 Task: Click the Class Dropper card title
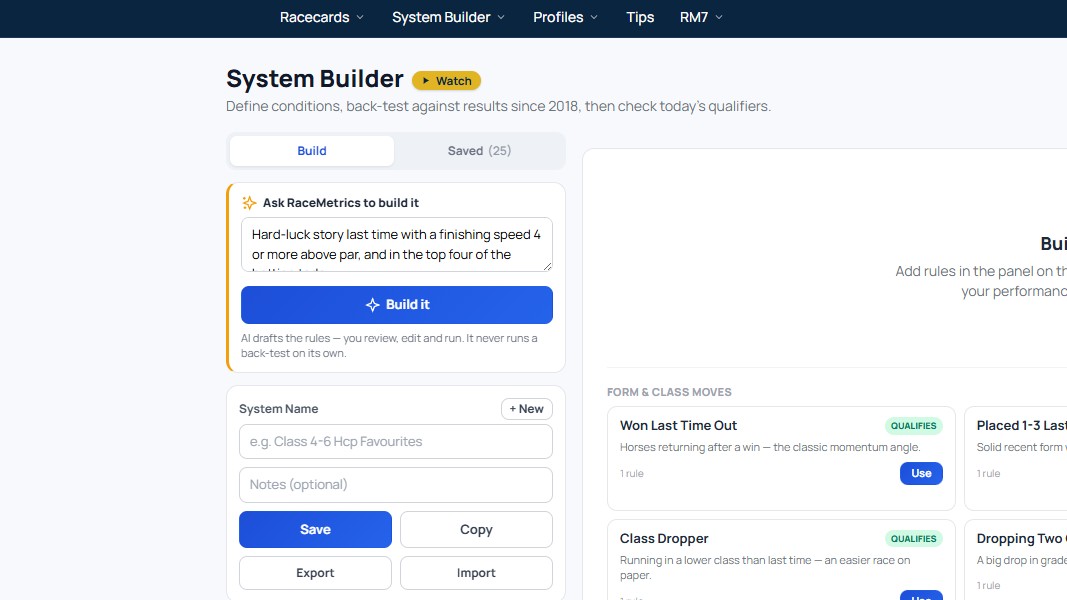[x=663, y=539]
